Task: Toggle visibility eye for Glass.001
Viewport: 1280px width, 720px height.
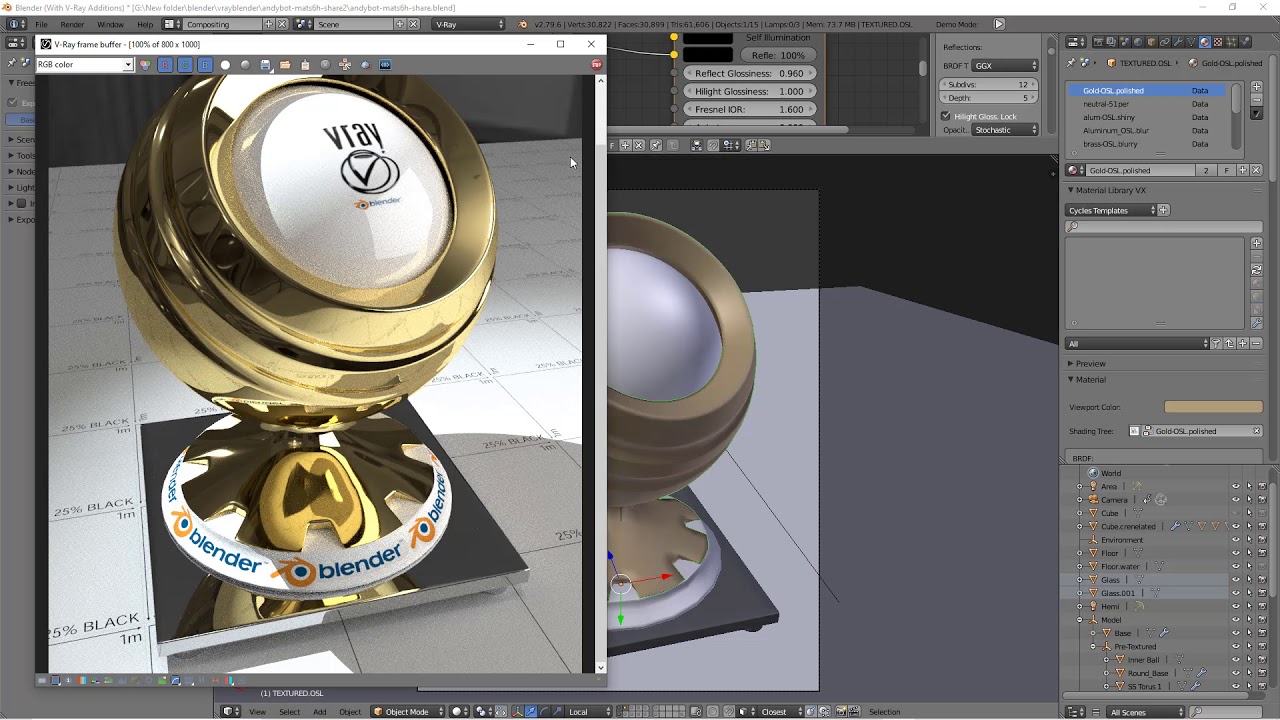Action: click(1235, 593)
